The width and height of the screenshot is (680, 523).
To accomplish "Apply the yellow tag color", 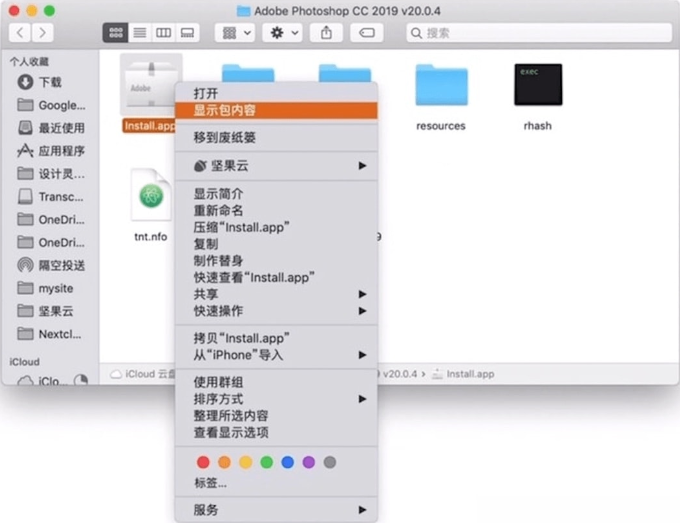I will [245, 462].
